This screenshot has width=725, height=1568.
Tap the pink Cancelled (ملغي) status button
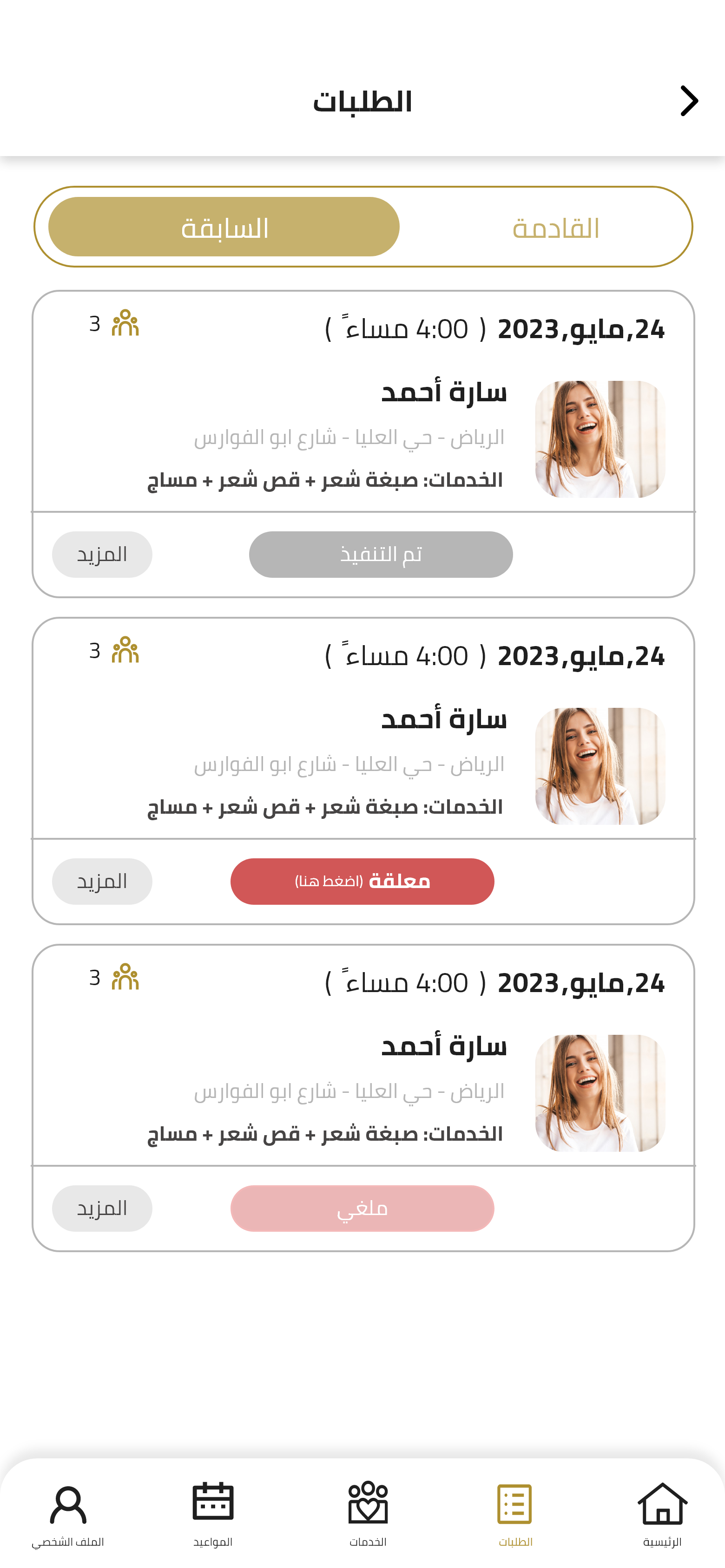pyautogui.click(x=362, y=1208)
